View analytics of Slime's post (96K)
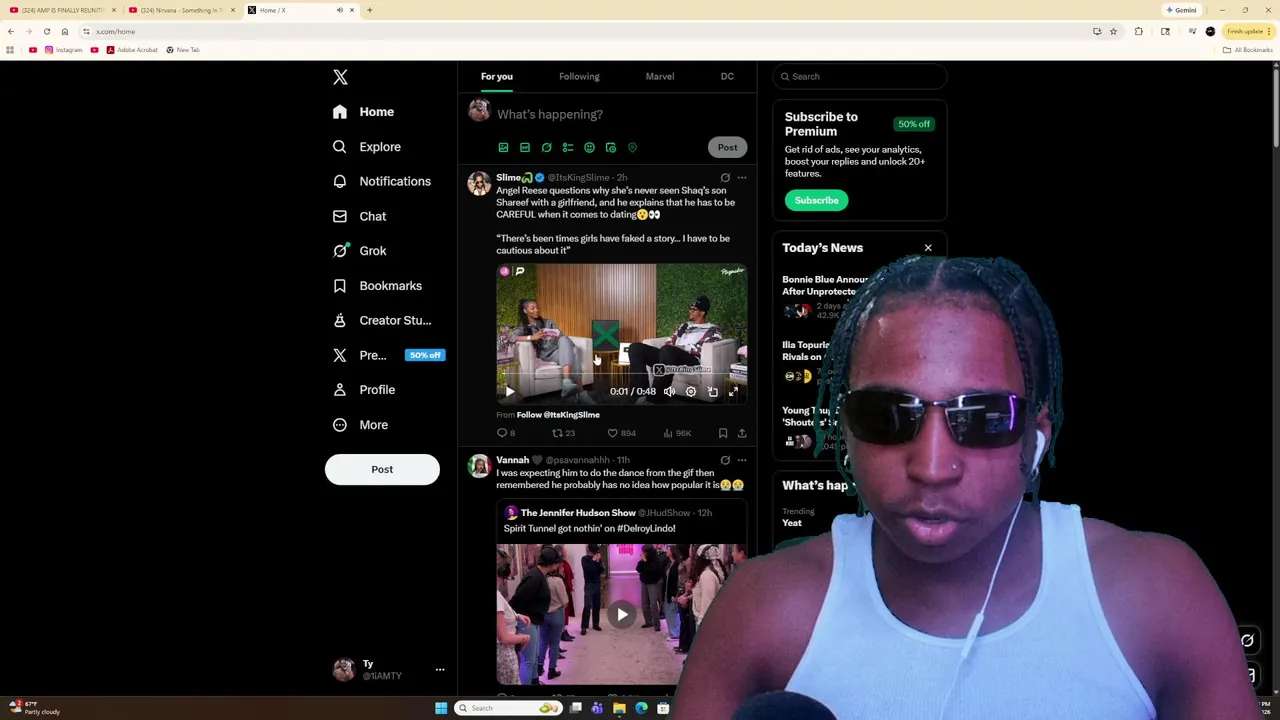1280x720 pixels. coord(677,433)
